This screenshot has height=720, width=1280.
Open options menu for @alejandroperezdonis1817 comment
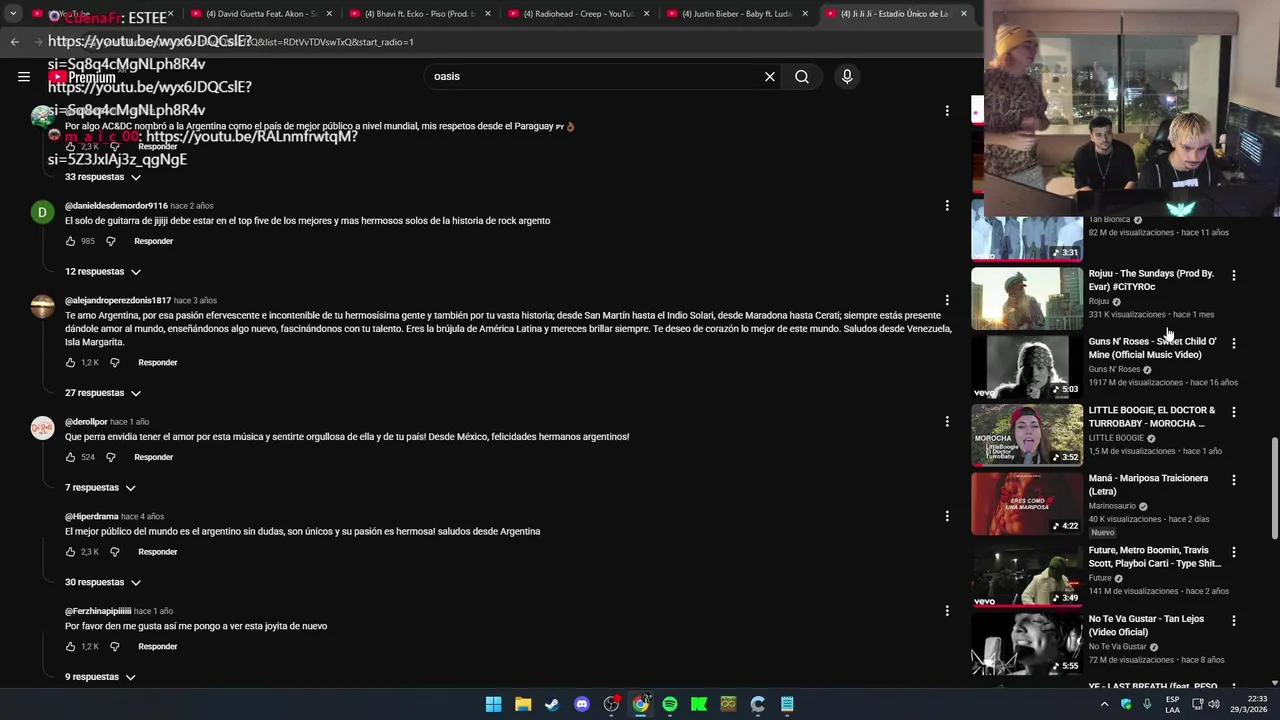point(947,301)
